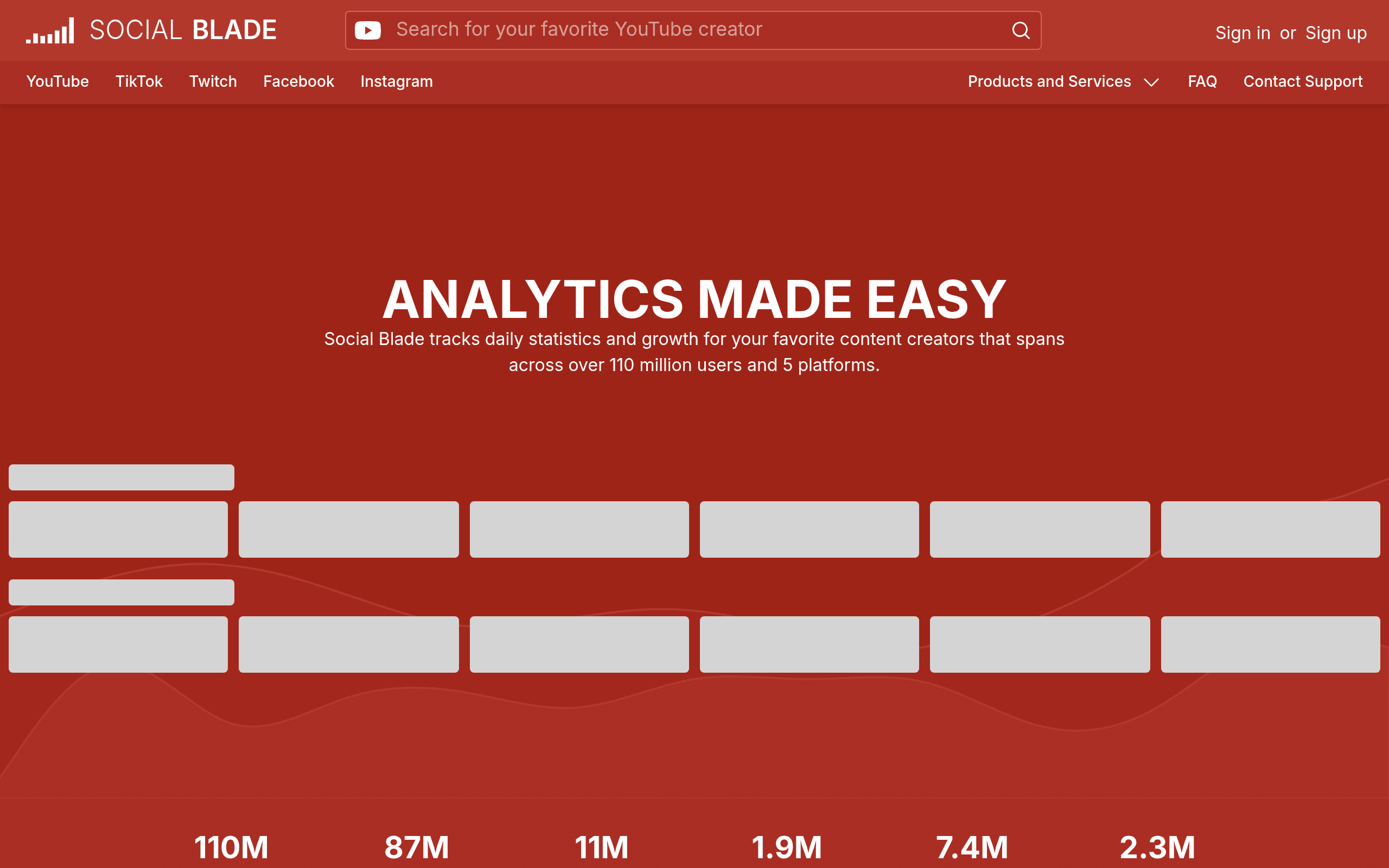Click the 87M statistic
The width and height of the screenshot is (1389, 868).
pos(416,847)
